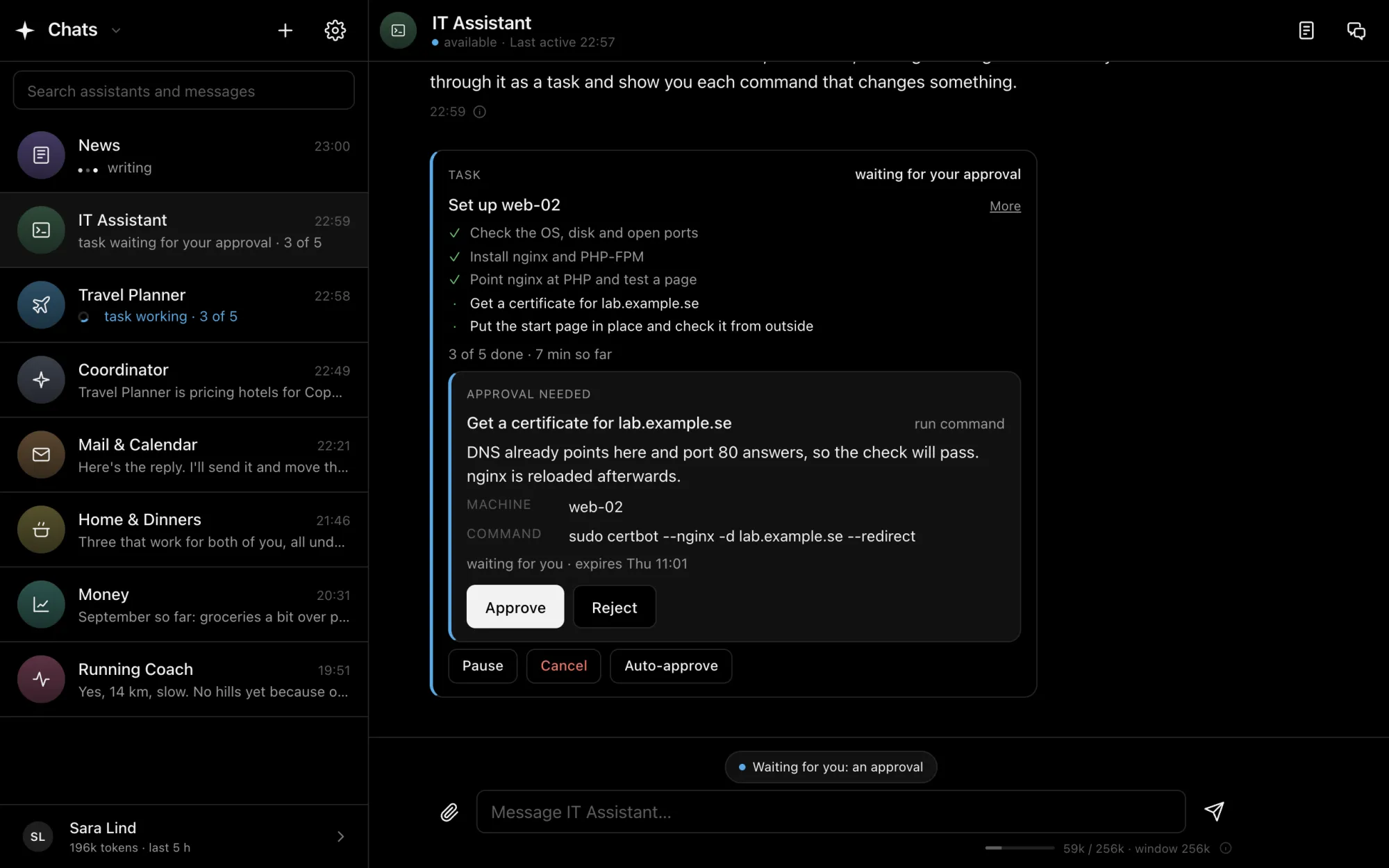Open the Money chat row
The width and height of the screenshot is (1389, 868).
click(184, 605)
